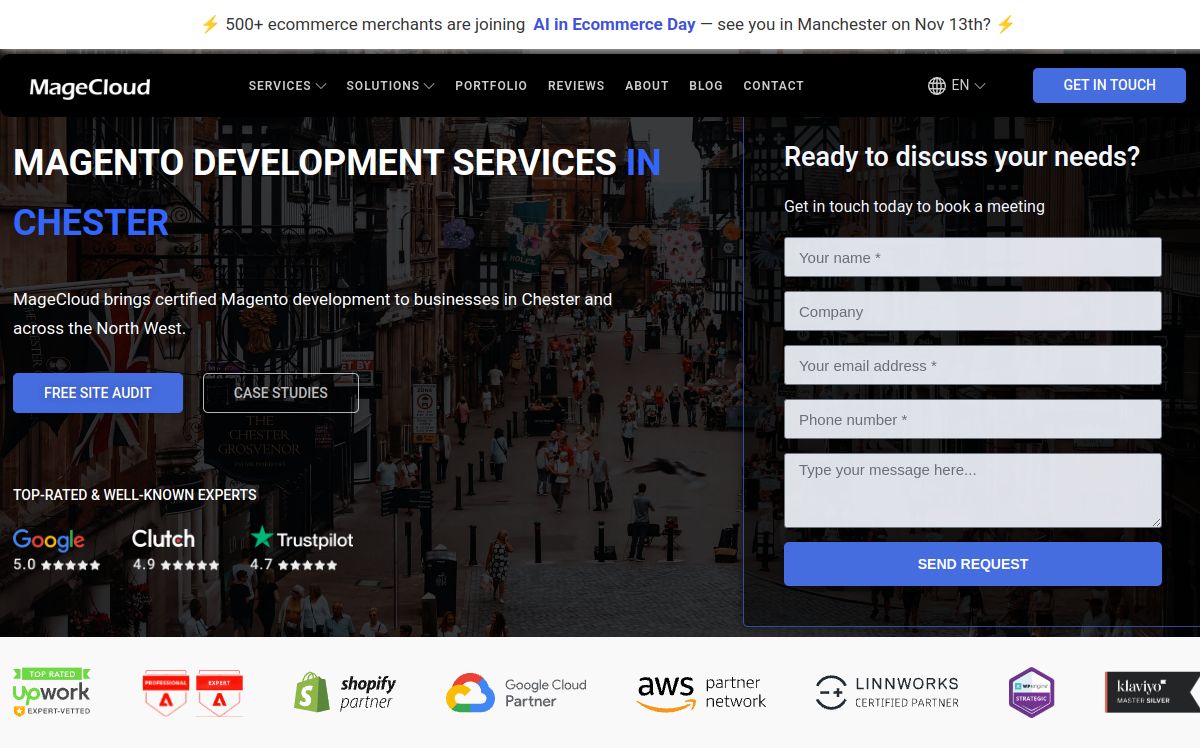Click the Magento Development Services heading
The height and width of the screenshot is (750, 1200).
point(337,192)
